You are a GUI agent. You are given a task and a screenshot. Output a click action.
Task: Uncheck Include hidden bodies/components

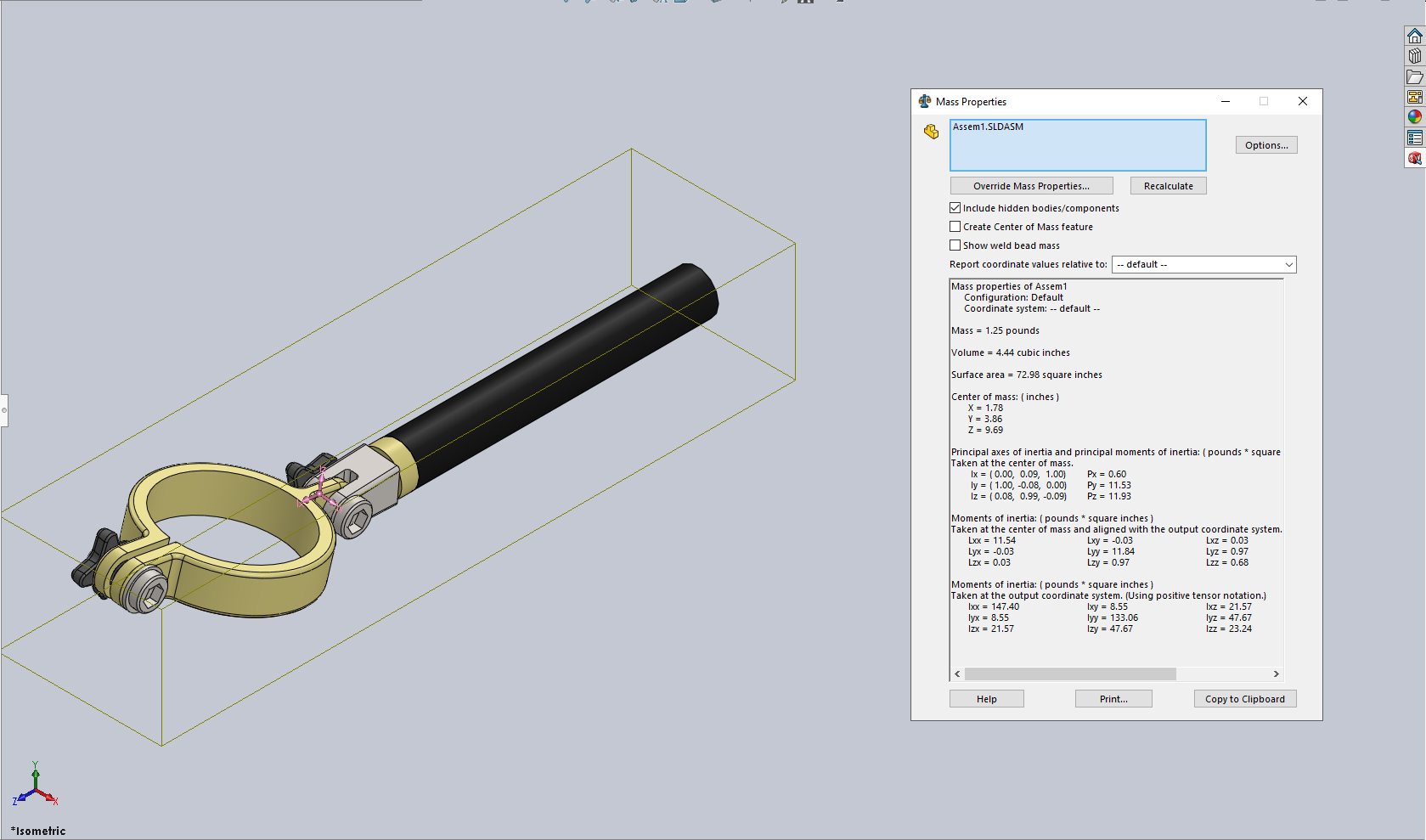[x=955, y=208]
